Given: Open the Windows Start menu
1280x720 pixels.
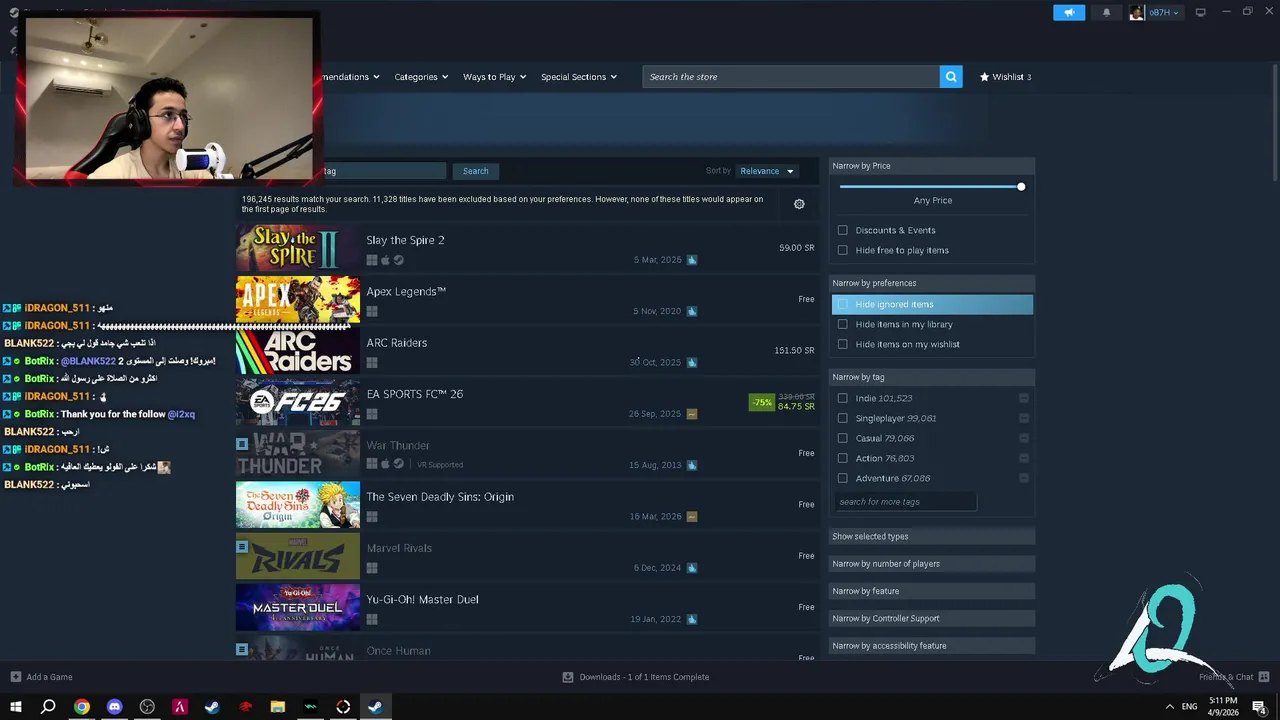Looking at the screenshot, I should pos(16,707).
